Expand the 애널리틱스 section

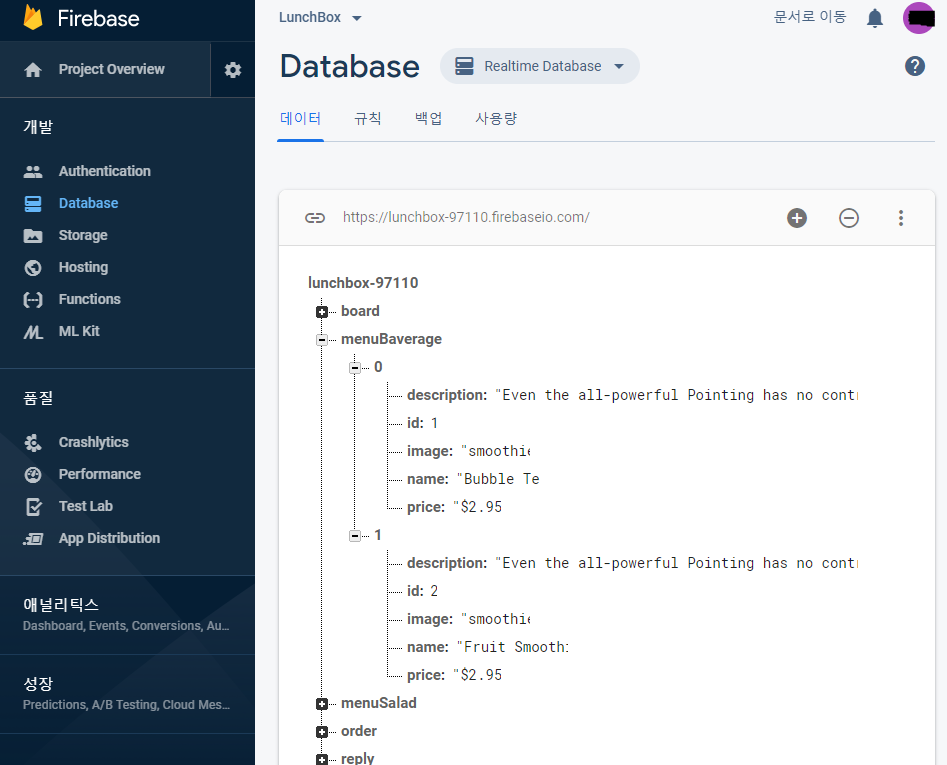pyautogui.click(x=127, y=615)
